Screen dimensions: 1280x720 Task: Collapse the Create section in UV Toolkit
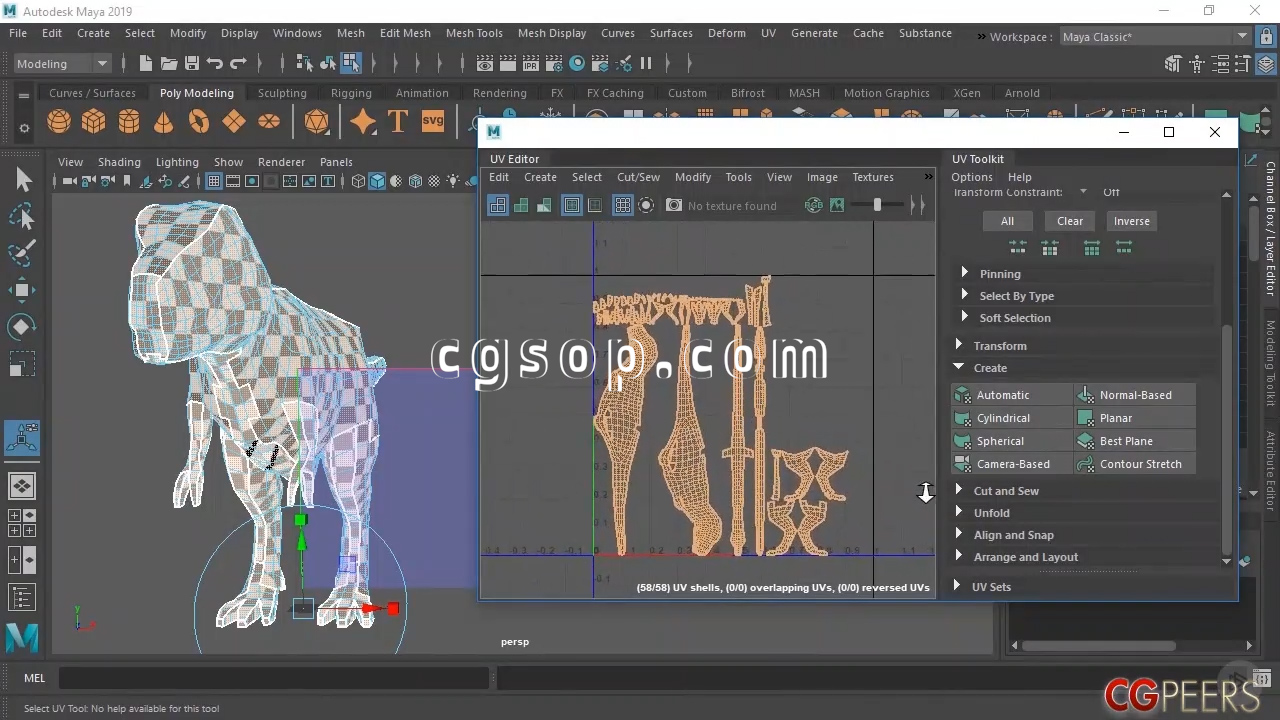pyautogui.click(x=990, y=368)
